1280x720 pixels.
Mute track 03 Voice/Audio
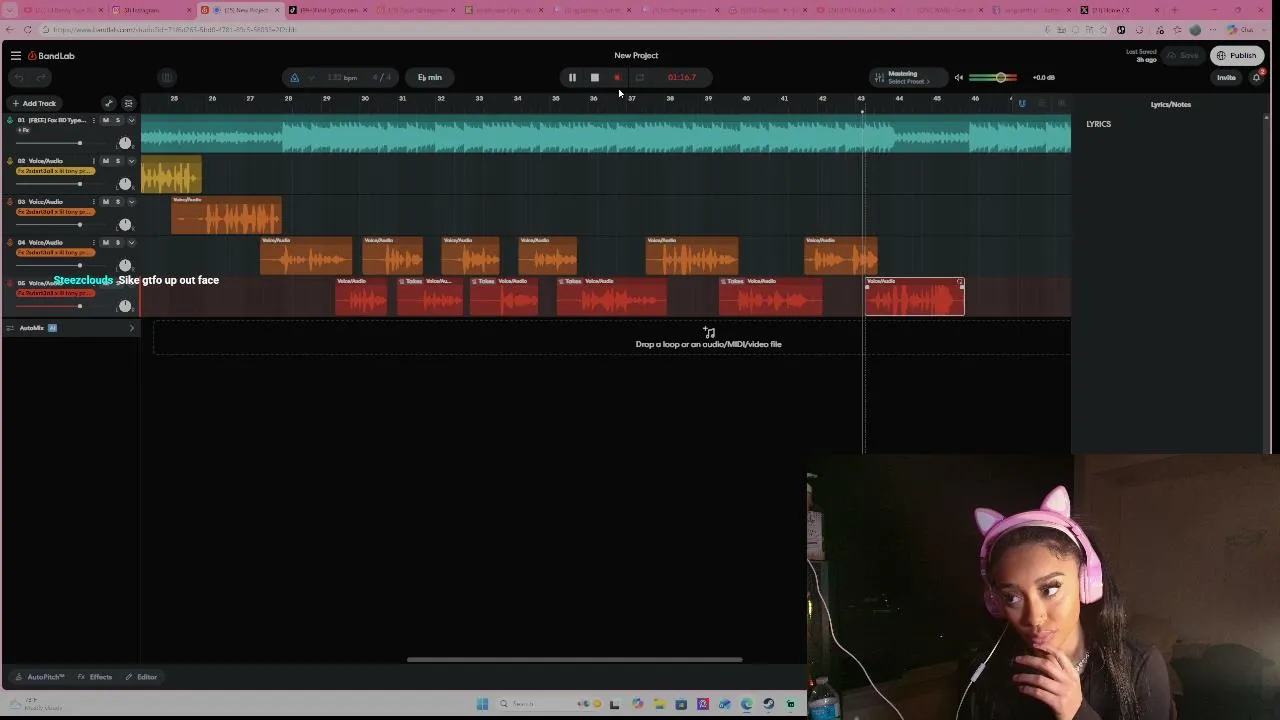coord(106,202)
